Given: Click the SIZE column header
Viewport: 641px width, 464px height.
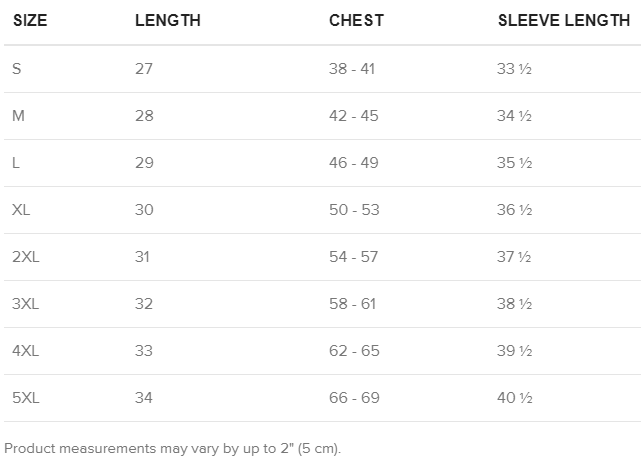Looking at the screenshot, I should 30,21.
